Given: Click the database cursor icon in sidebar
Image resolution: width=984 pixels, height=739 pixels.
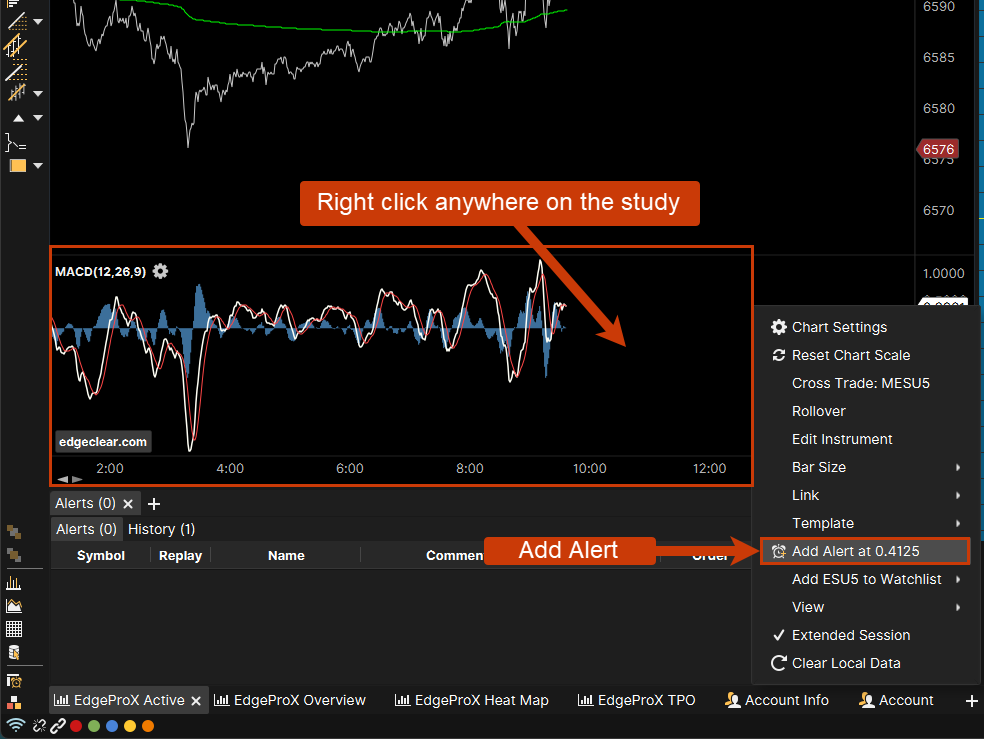Looking at the screenshot, I should 14,652.
